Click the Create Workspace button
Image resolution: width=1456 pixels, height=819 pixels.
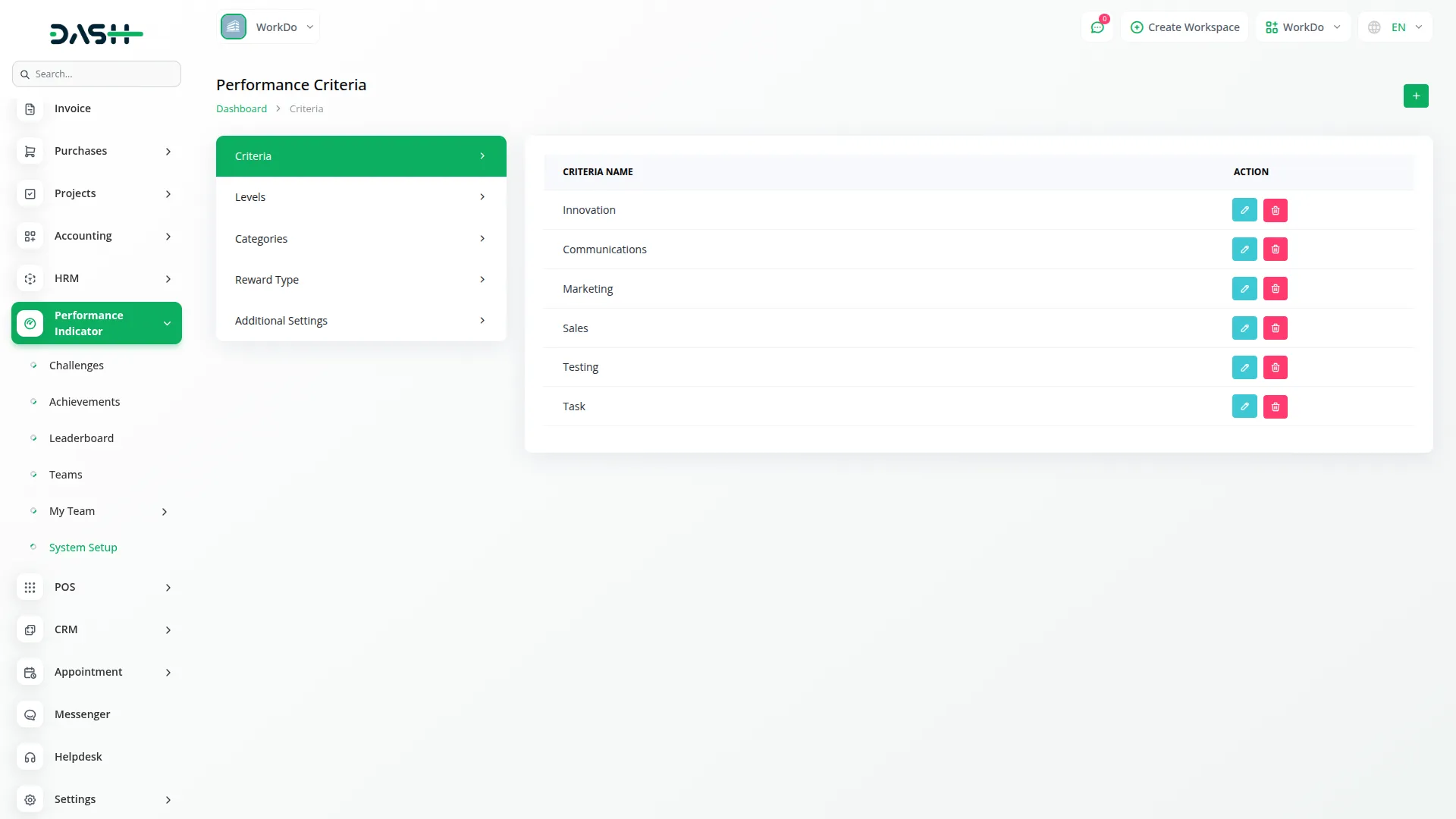(x=1185, y=27)
